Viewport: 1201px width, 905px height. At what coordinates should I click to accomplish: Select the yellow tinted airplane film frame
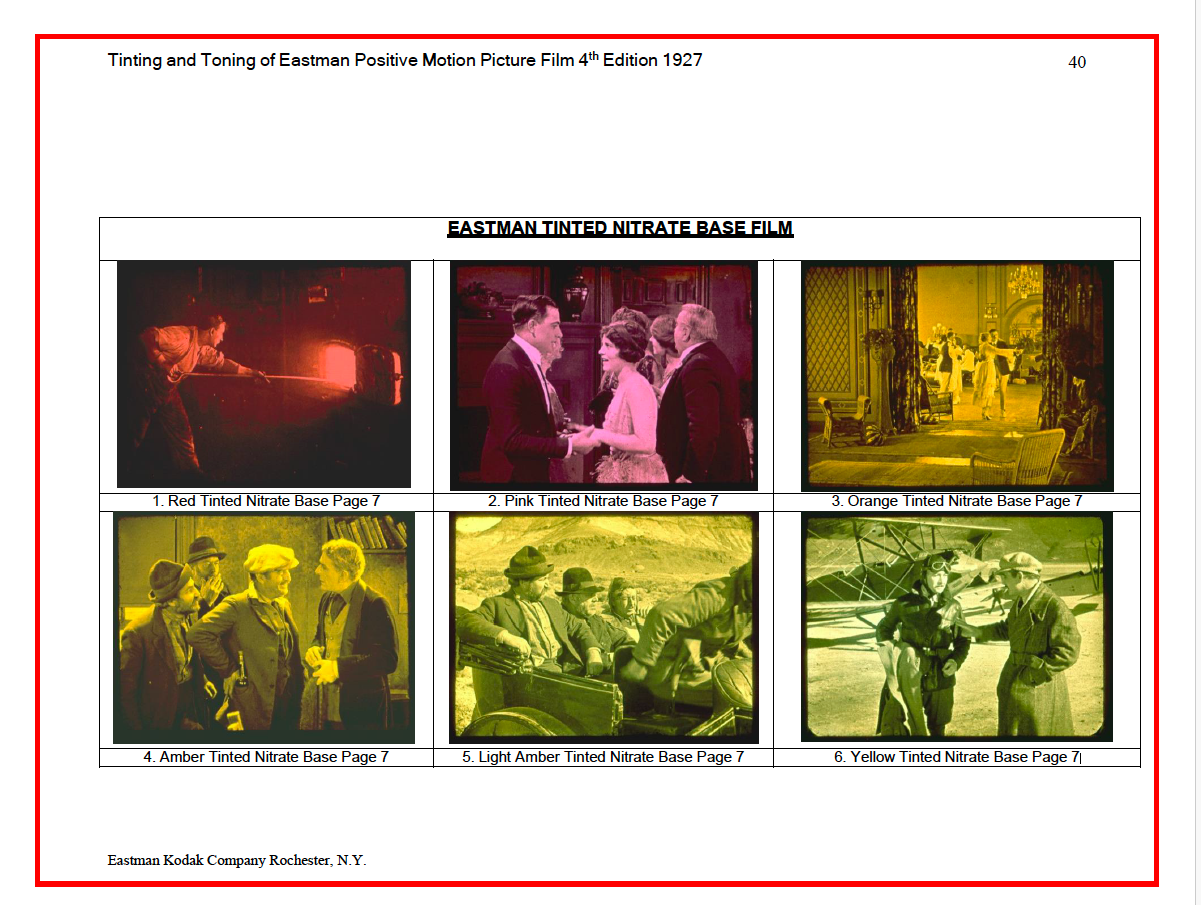[x=957, y=627]
